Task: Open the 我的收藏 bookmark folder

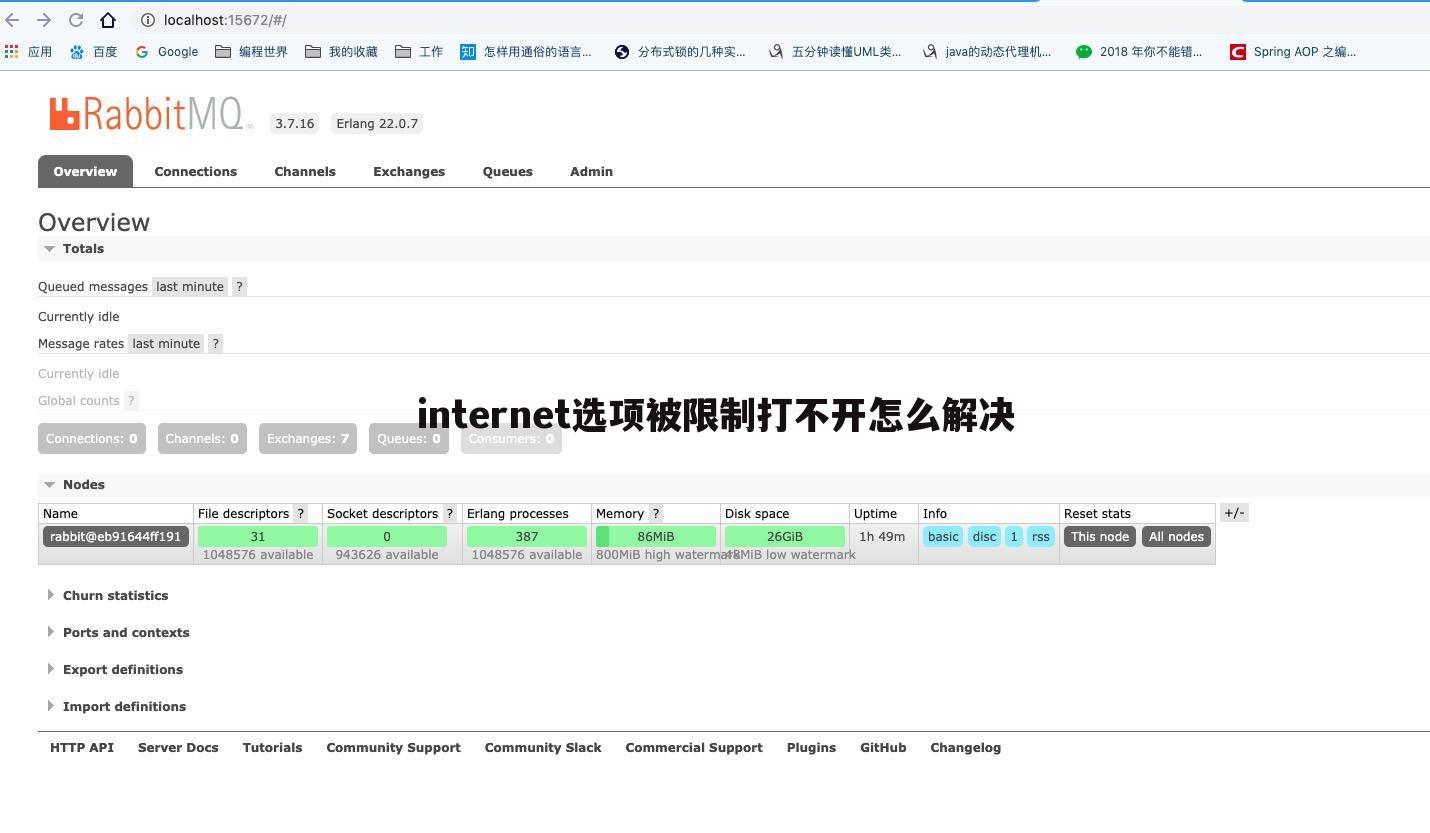Action: click(341, 52)
